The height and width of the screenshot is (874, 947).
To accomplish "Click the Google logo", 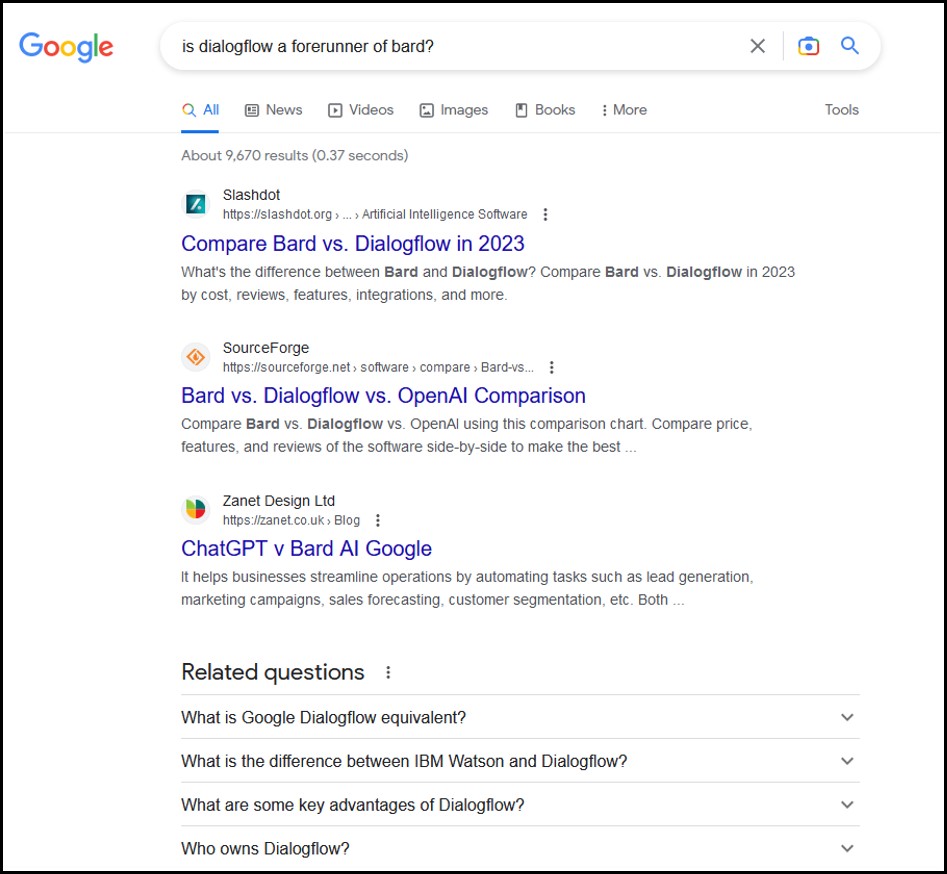I will coord(66,46).
